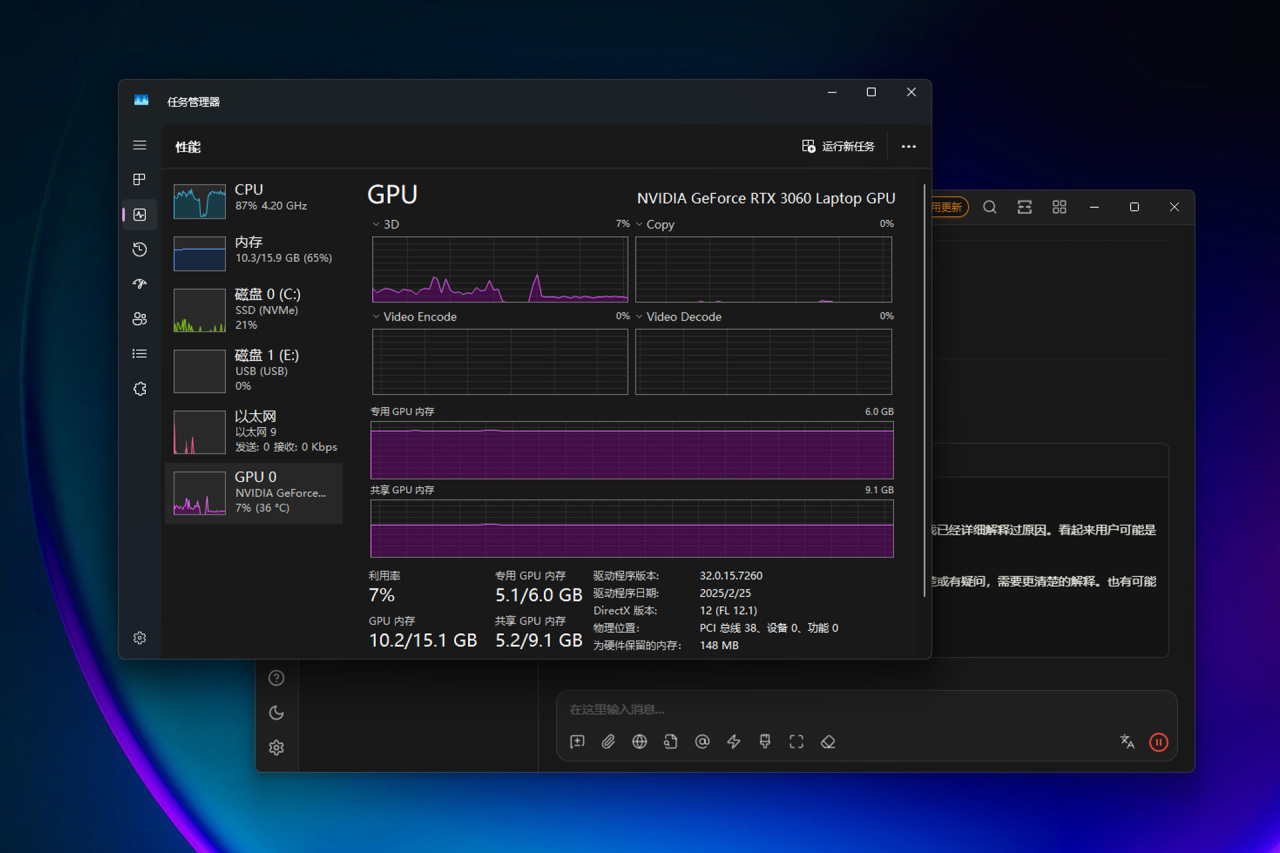Click the 5.2/9.1 GB shared memory value

(x=539, y=640)
